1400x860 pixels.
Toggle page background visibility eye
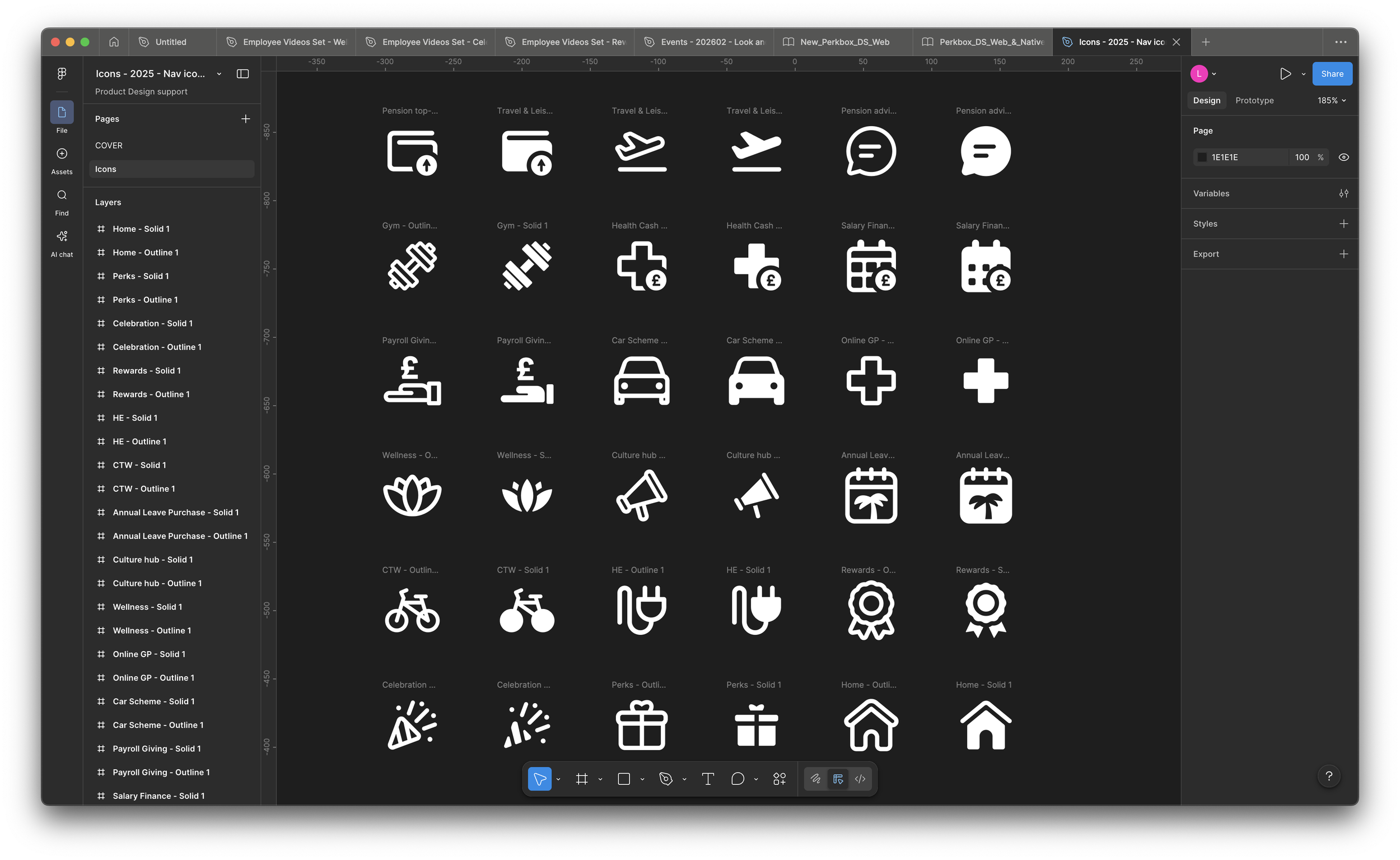(1344, 157)
